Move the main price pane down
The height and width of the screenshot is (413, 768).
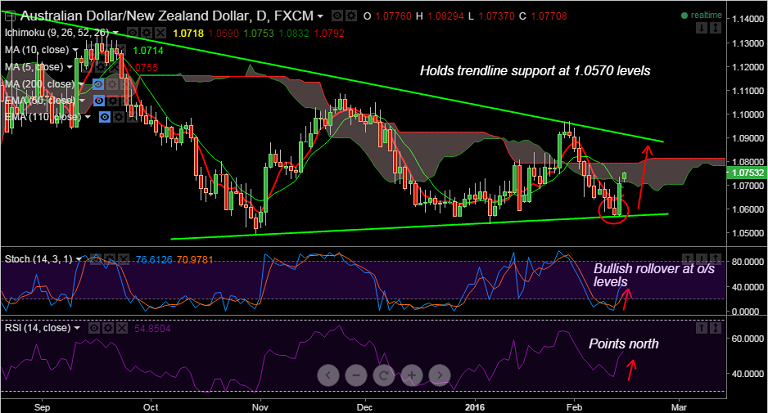701,28
